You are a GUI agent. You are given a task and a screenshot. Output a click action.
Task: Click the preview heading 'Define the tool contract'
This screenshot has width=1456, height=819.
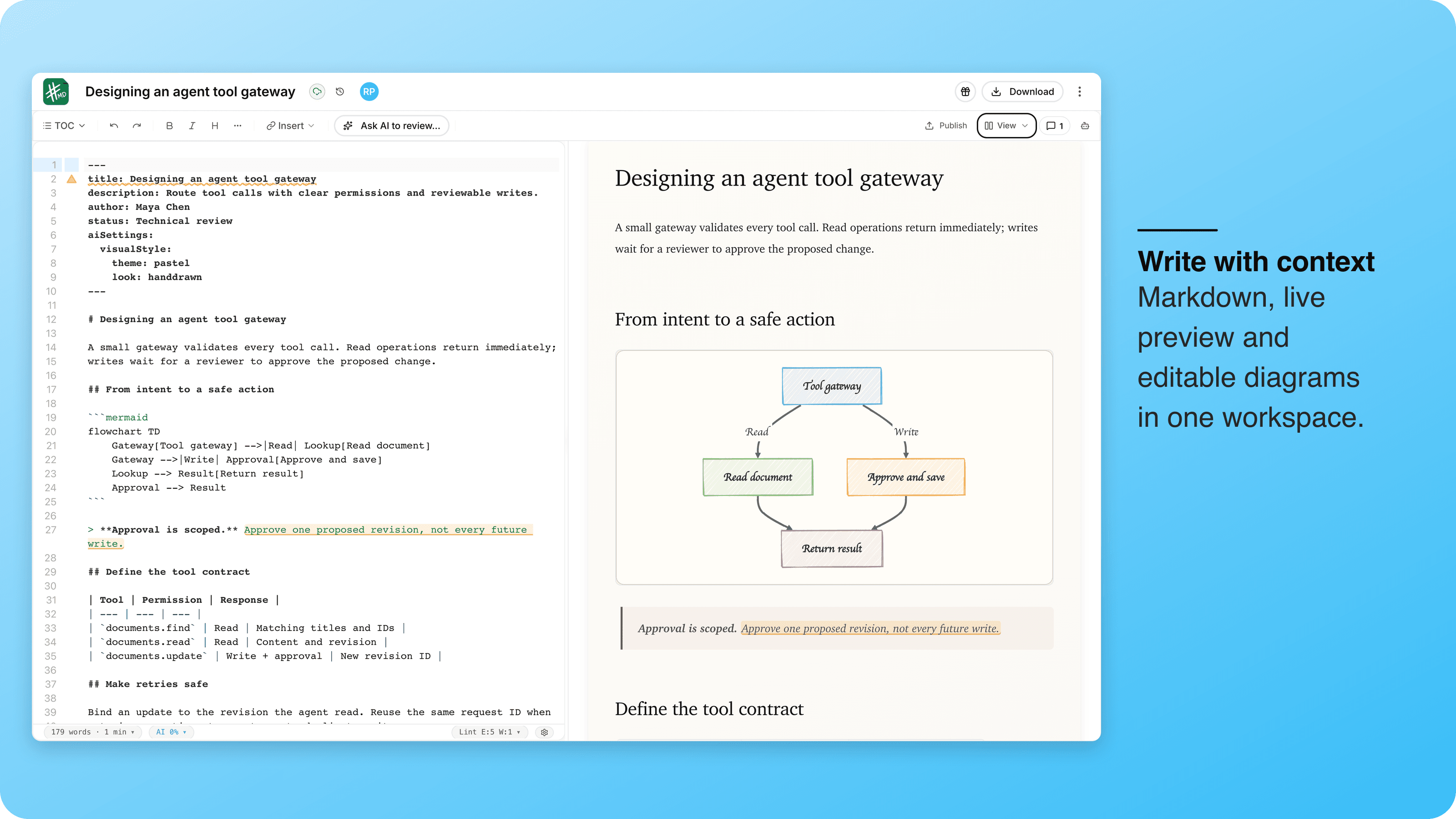tap(709, 709)
